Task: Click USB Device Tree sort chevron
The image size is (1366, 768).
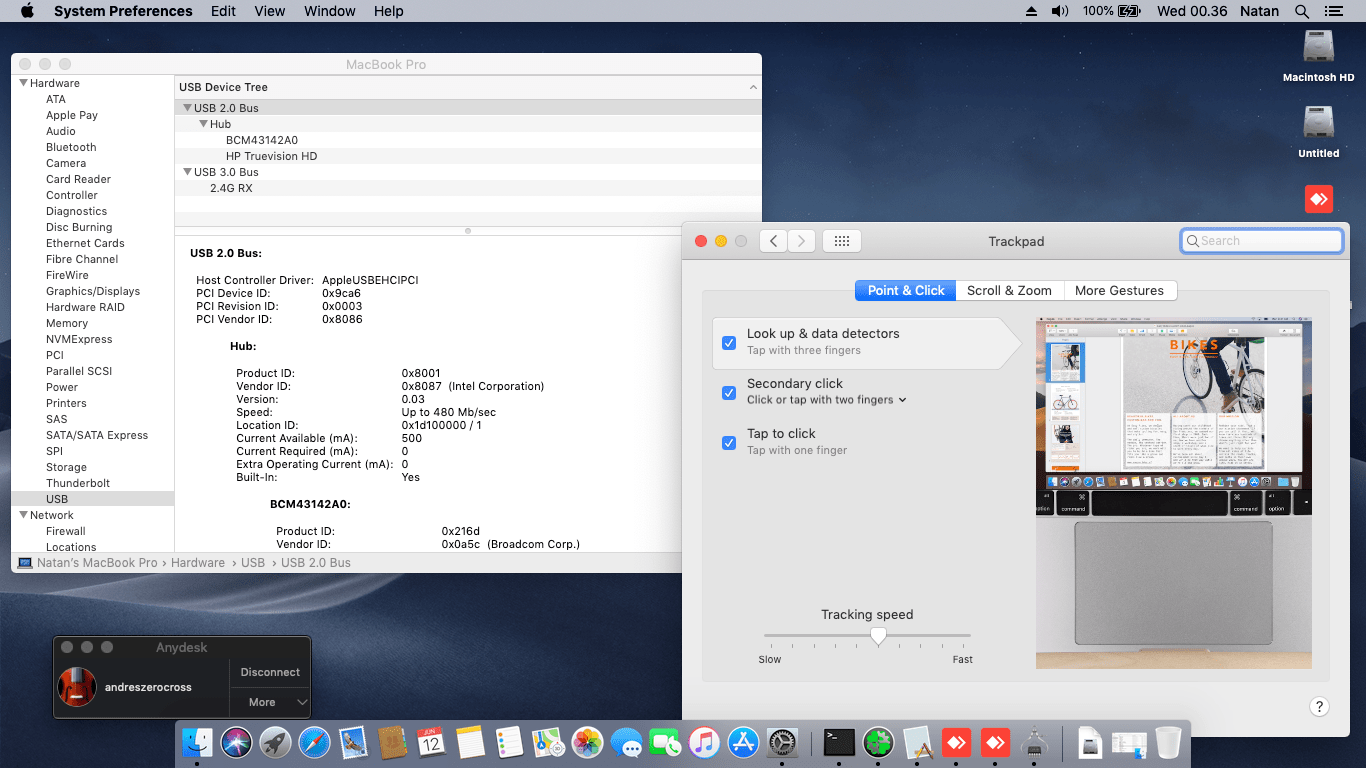Action: click(x=753, y=88)
